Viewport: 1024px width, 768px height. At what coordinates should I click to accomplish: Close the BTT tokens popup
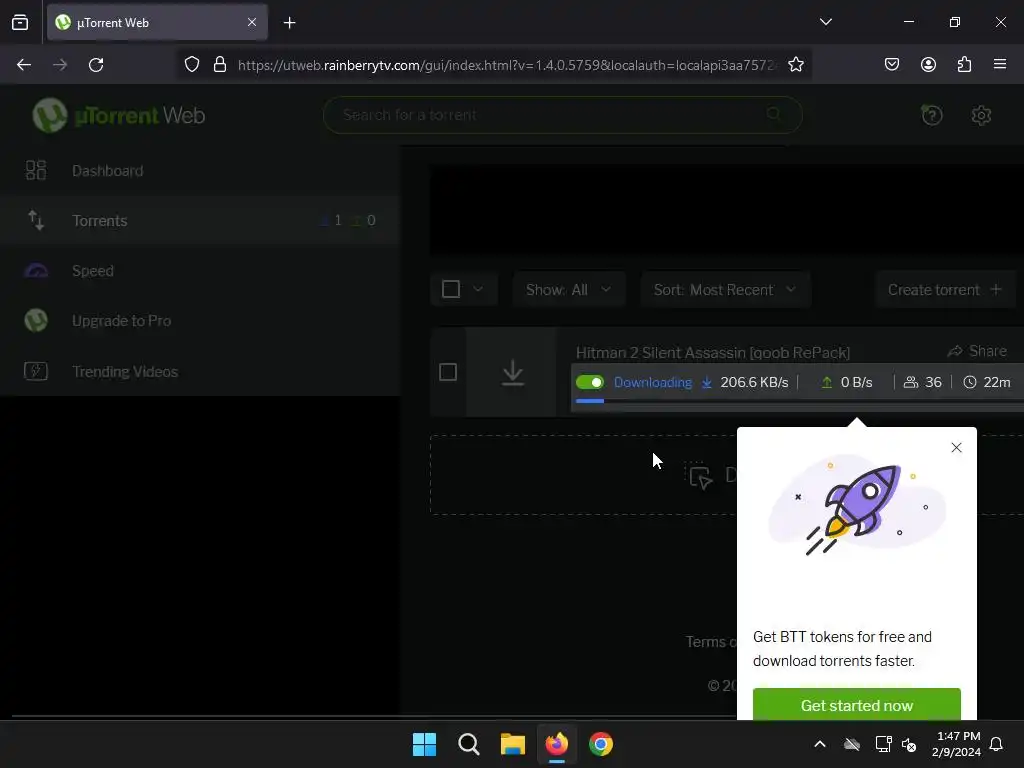(x=956, y=447)
